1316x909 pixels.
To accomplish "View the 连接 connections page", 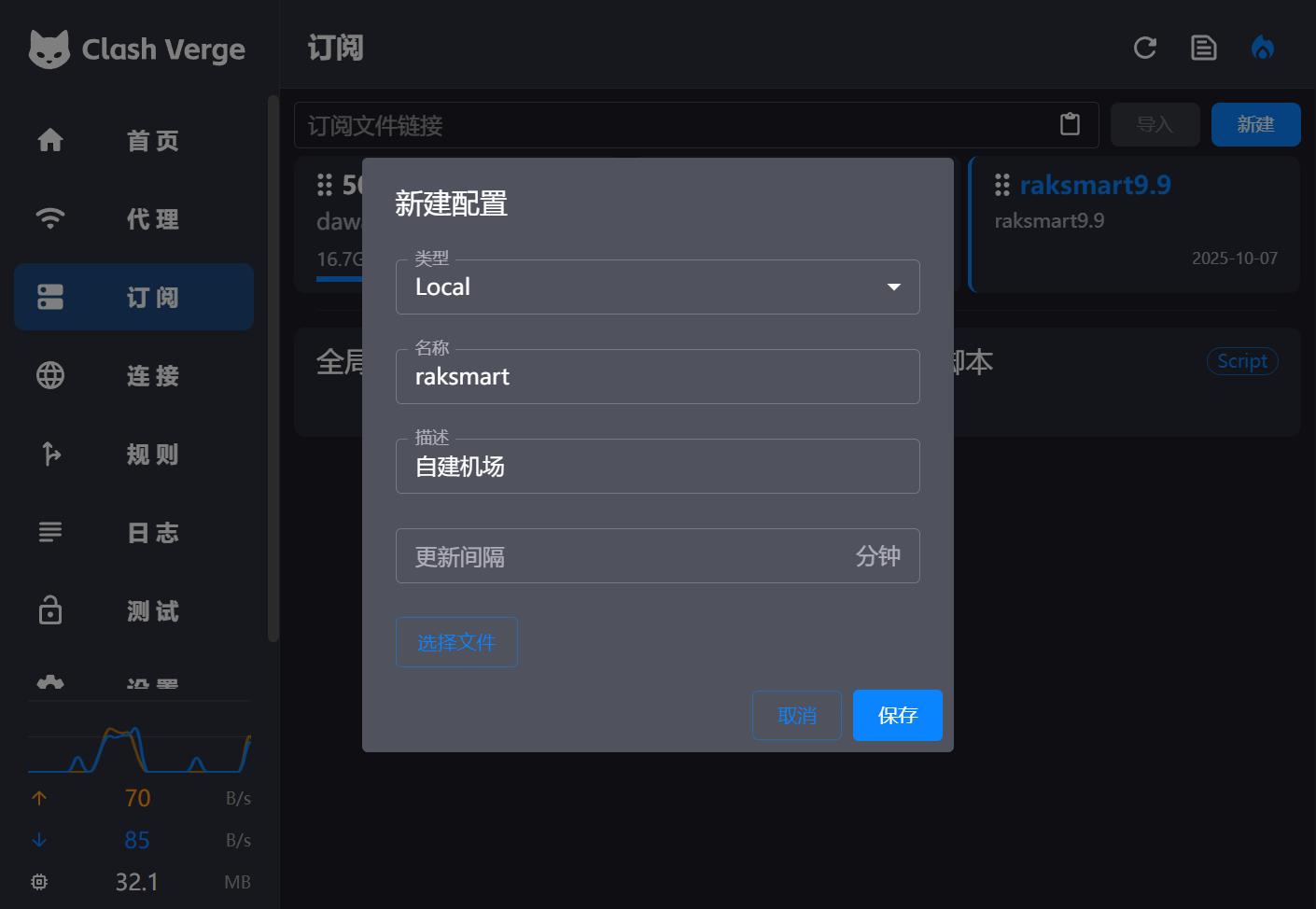I will (135, 375).
